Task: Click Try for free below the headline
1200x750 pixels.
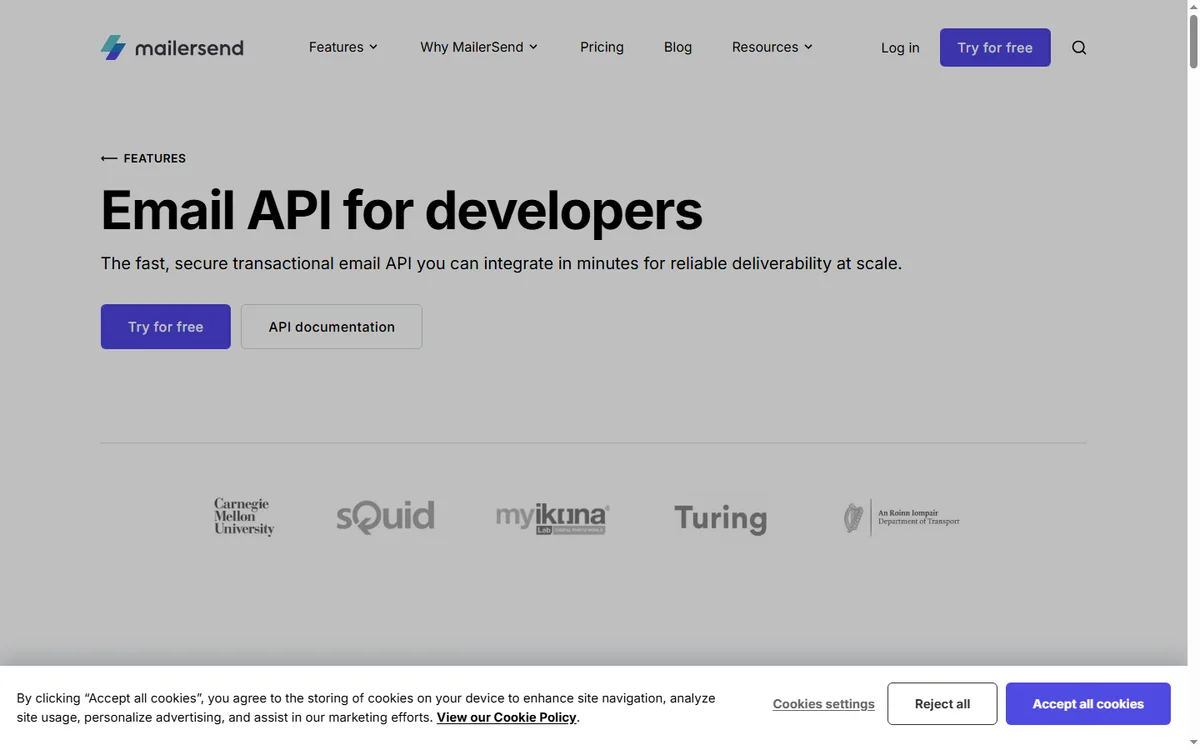Action: click(166, 327)
